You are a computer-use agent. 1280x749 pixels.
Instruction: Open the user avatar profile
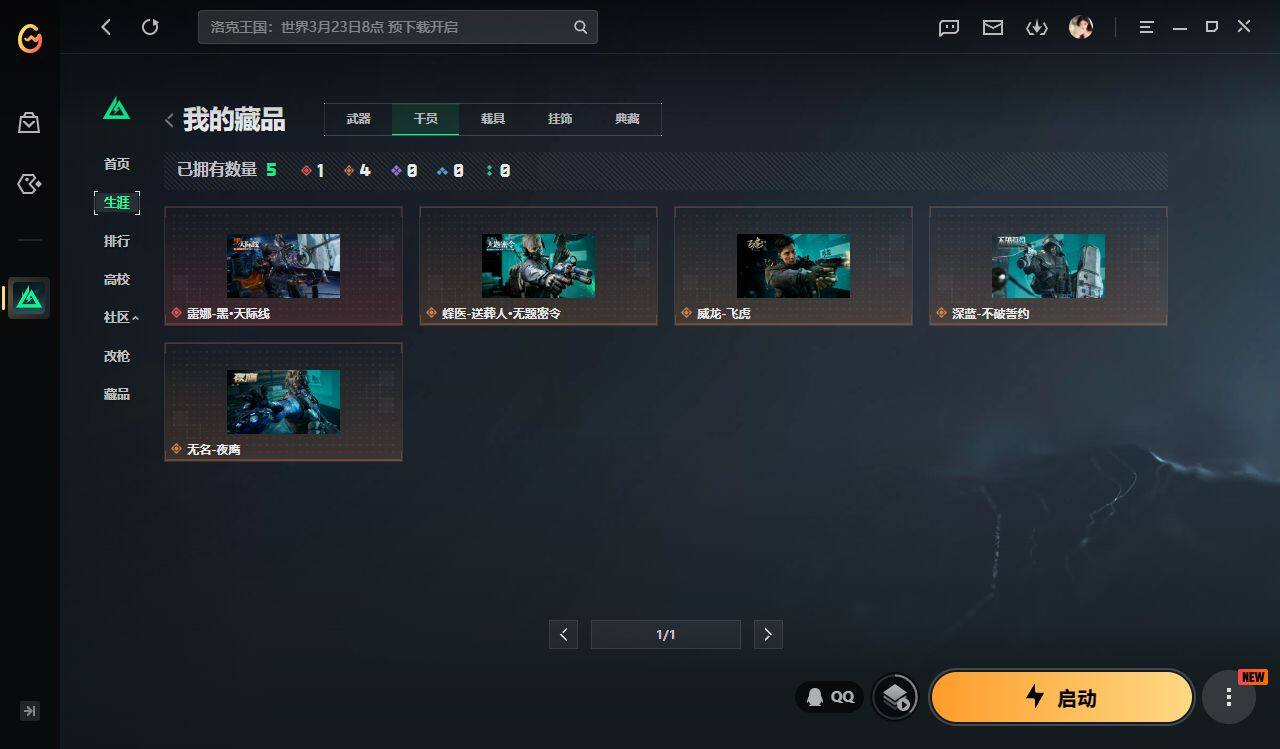pos(1081,27)
